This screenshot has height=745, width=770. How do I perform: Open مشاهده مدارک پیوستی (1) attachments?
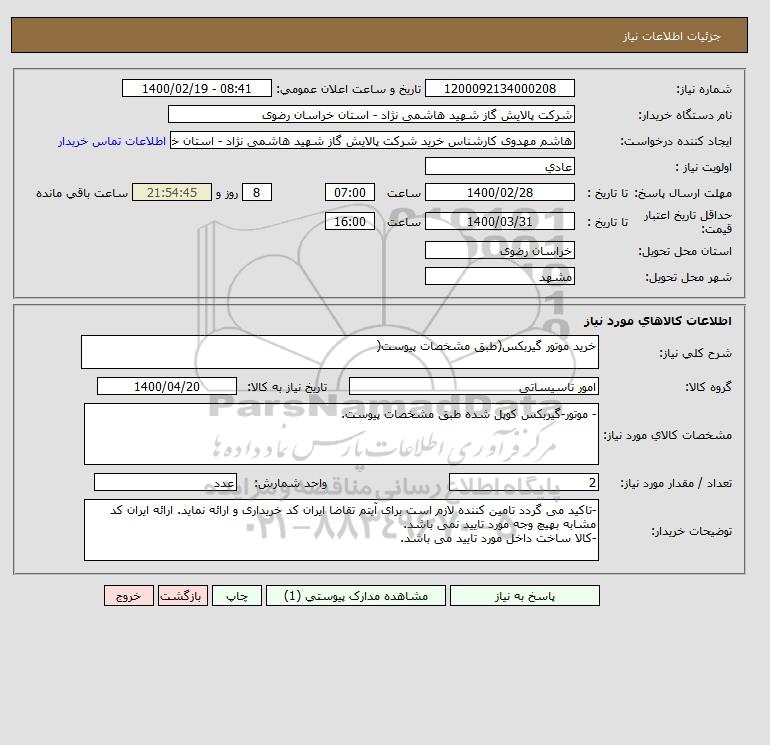point(356,595)
